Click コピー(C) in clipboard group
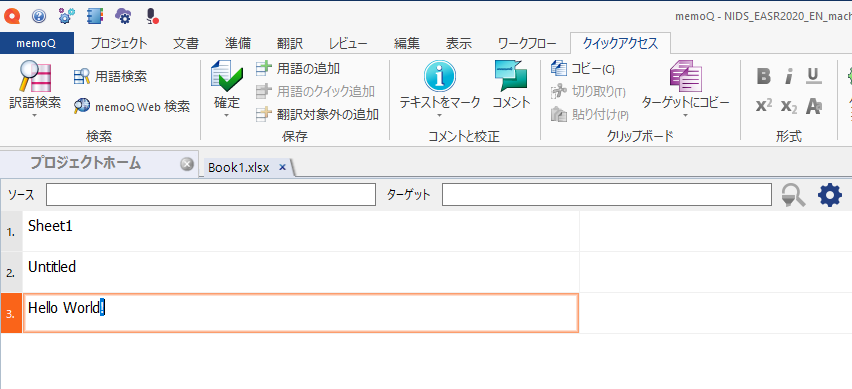 tap(582, 68)
